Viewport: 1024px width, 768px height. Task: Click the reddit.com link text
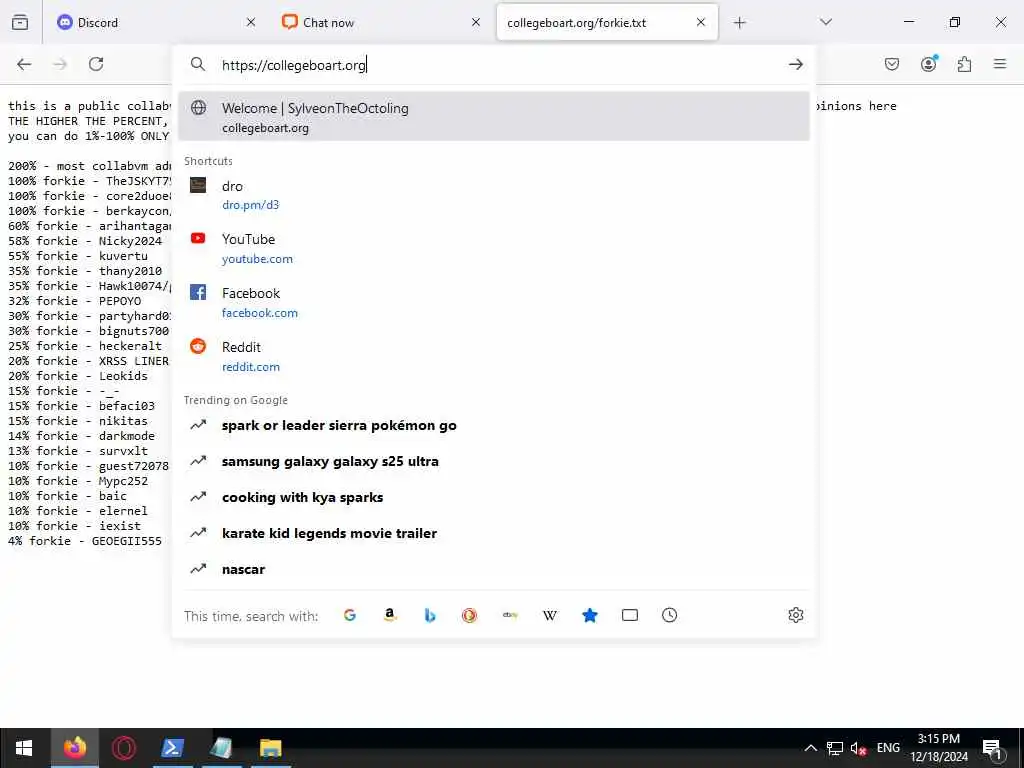pos(251,368)
